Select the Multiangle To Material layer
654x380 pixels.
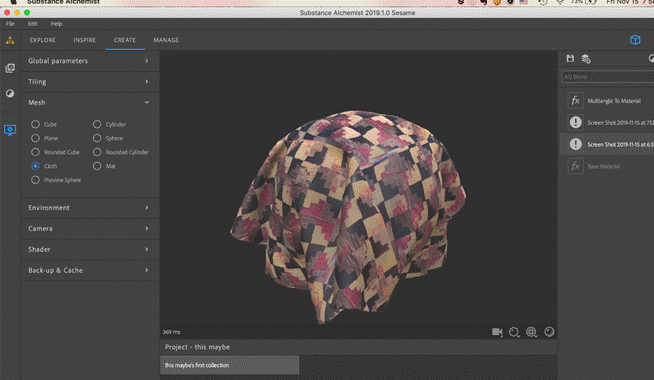(607, 101)
